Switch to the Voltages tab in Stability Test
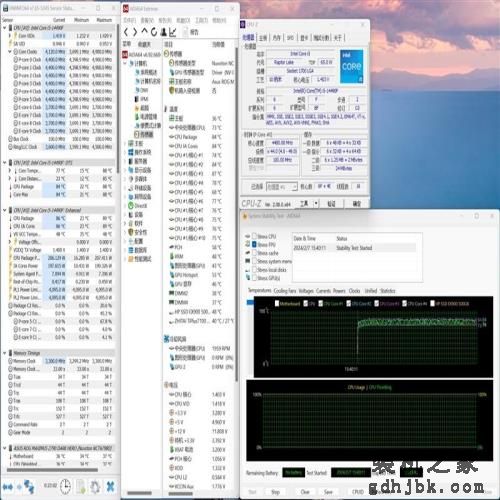The height and width of the screenshot is (500, 500). (x=306, y=291)
